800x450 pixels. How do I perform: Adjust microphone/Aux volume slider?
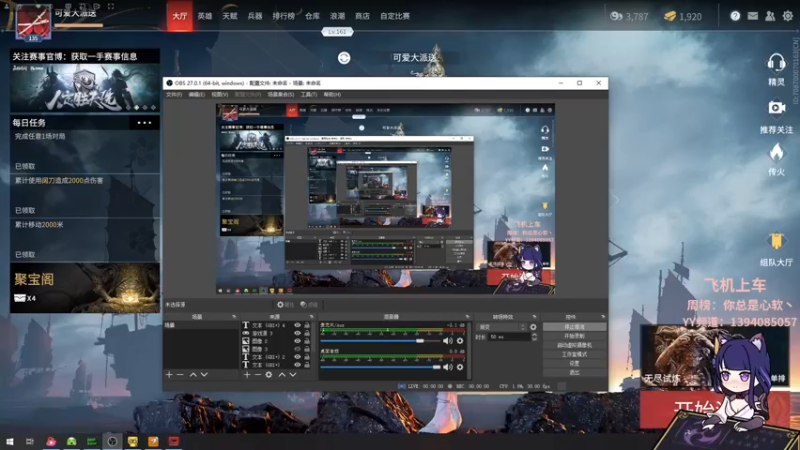(x=380, y=341)
